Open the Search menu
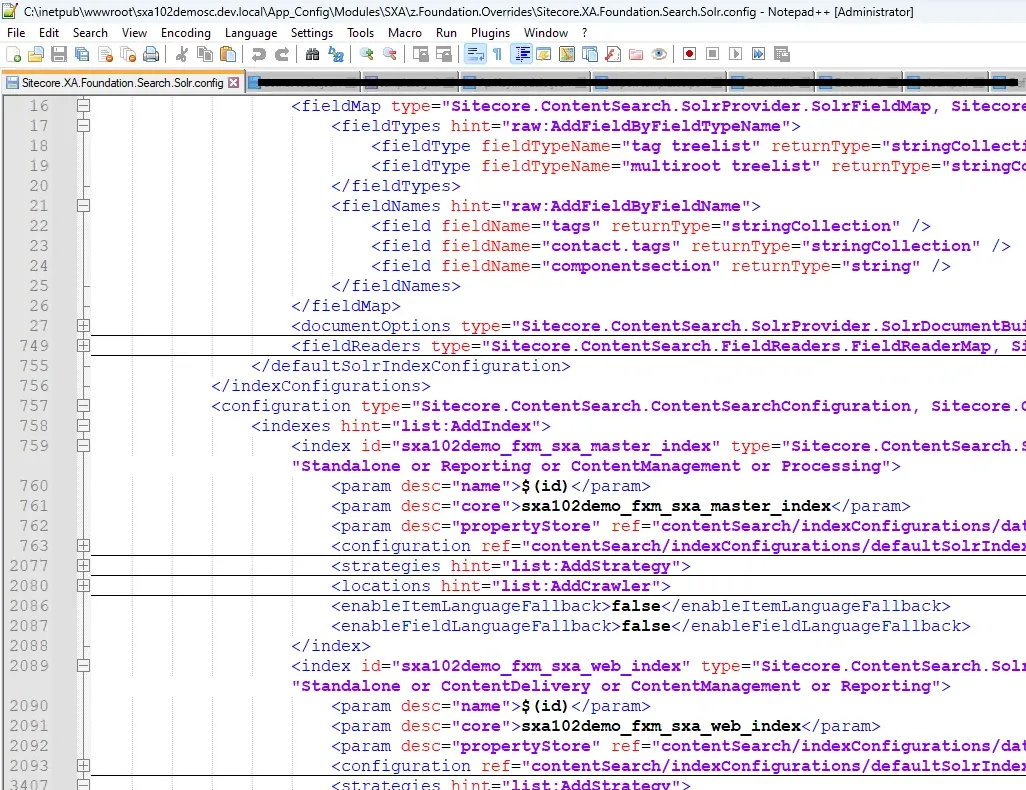 90,33
